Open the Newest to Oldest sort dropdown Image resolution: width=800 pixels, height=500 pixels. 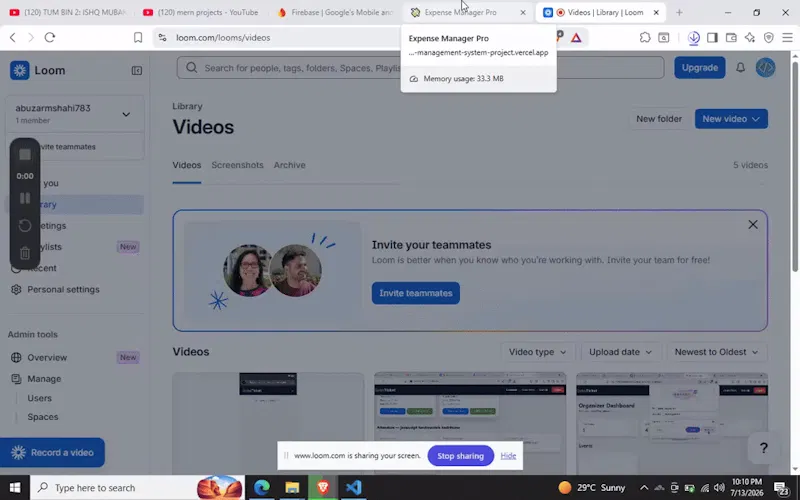click(x=716, y=352)
